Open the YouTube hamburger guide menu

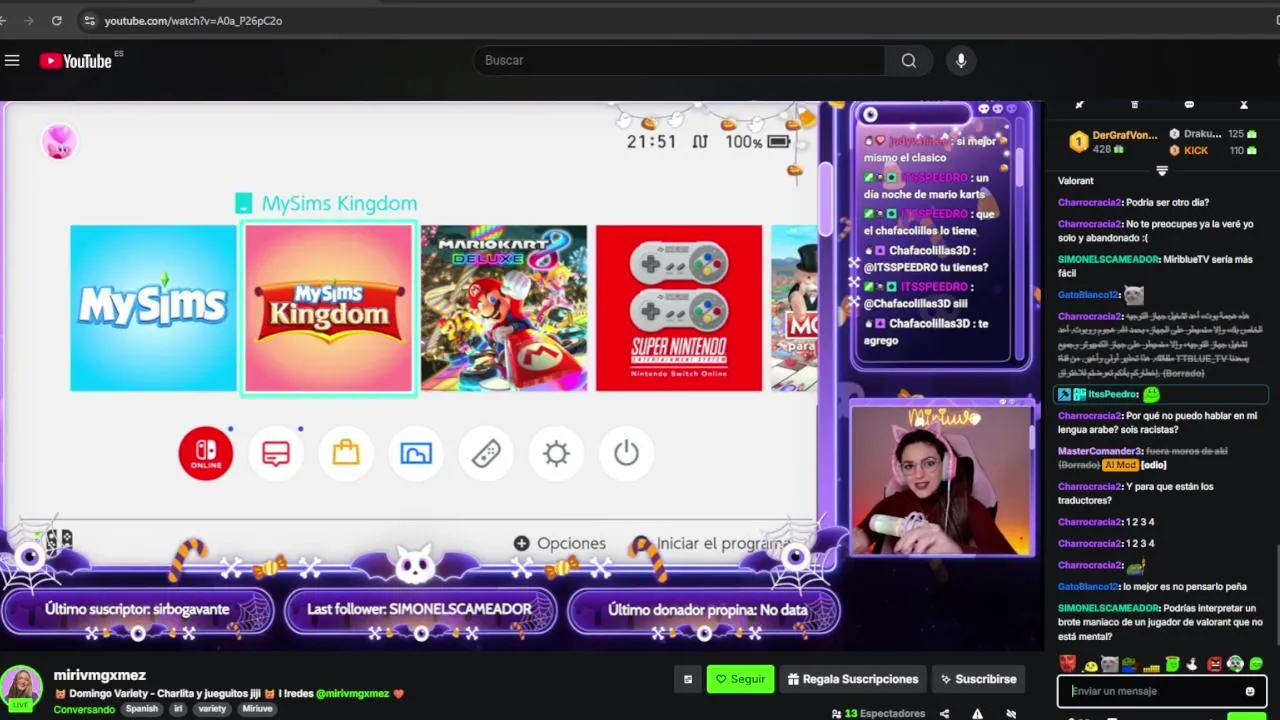(12, 61)
